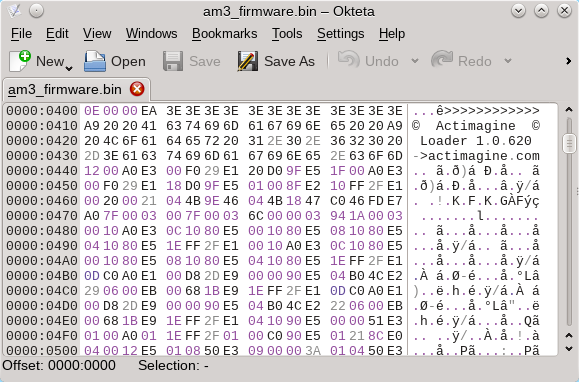Open the Tools menu
Viewport: 579px width, 382px height.
pos(287,34)
